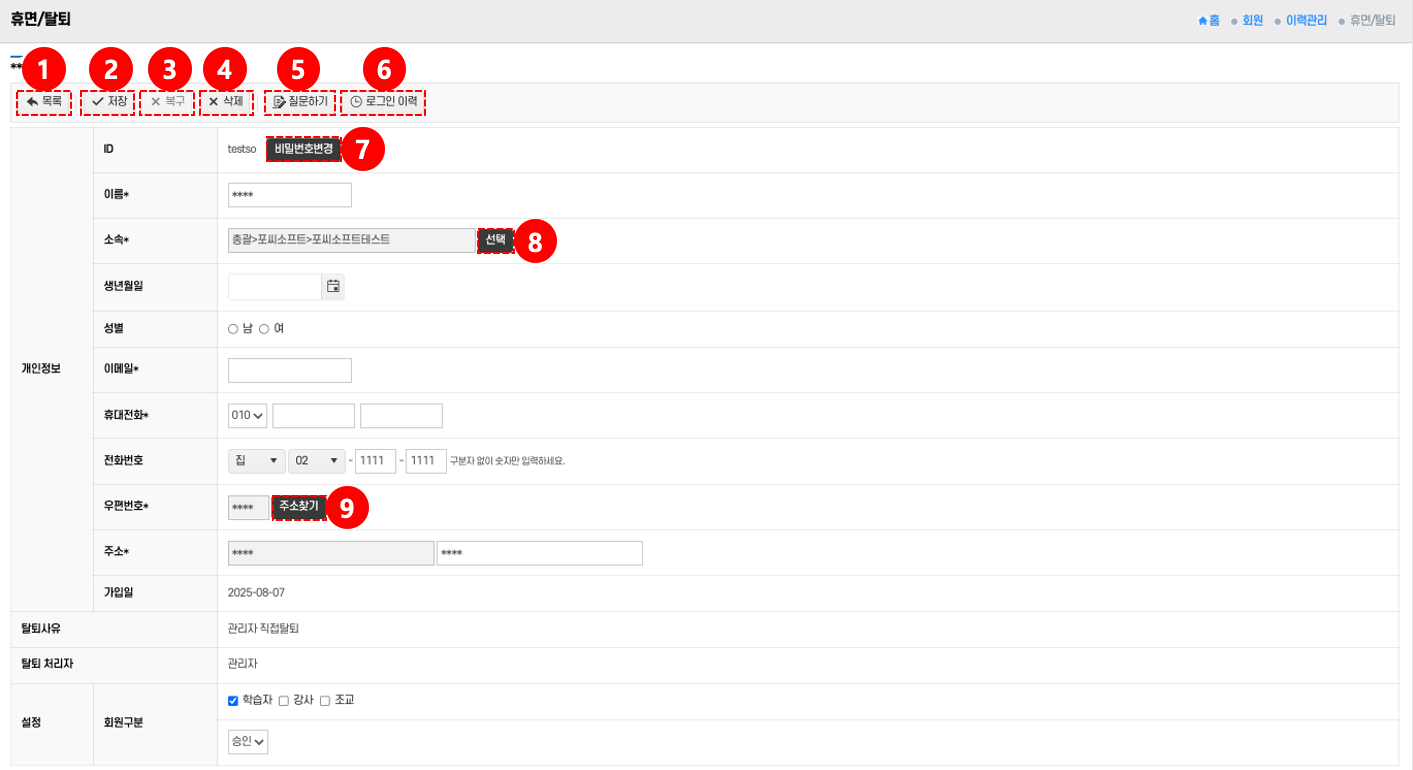The width and height of the screenshot is (1413, 770).
Task: Click the 비밀번호변경 button
Action: (303, 149)
